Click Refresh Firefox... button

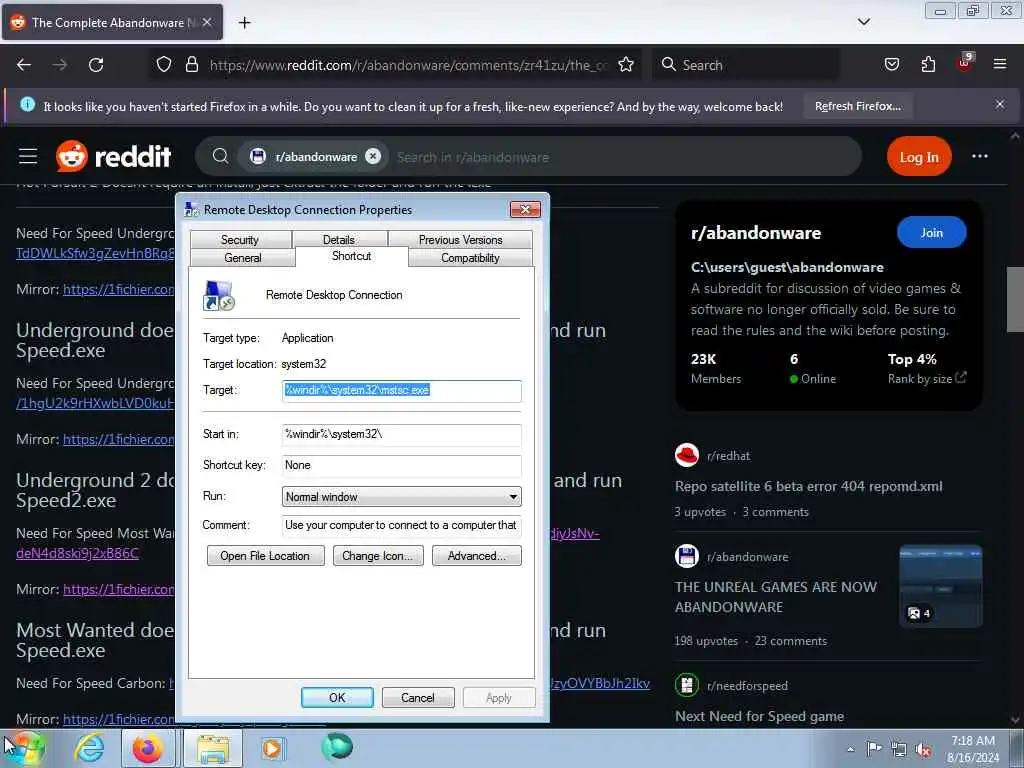click(x=857, y=106)
